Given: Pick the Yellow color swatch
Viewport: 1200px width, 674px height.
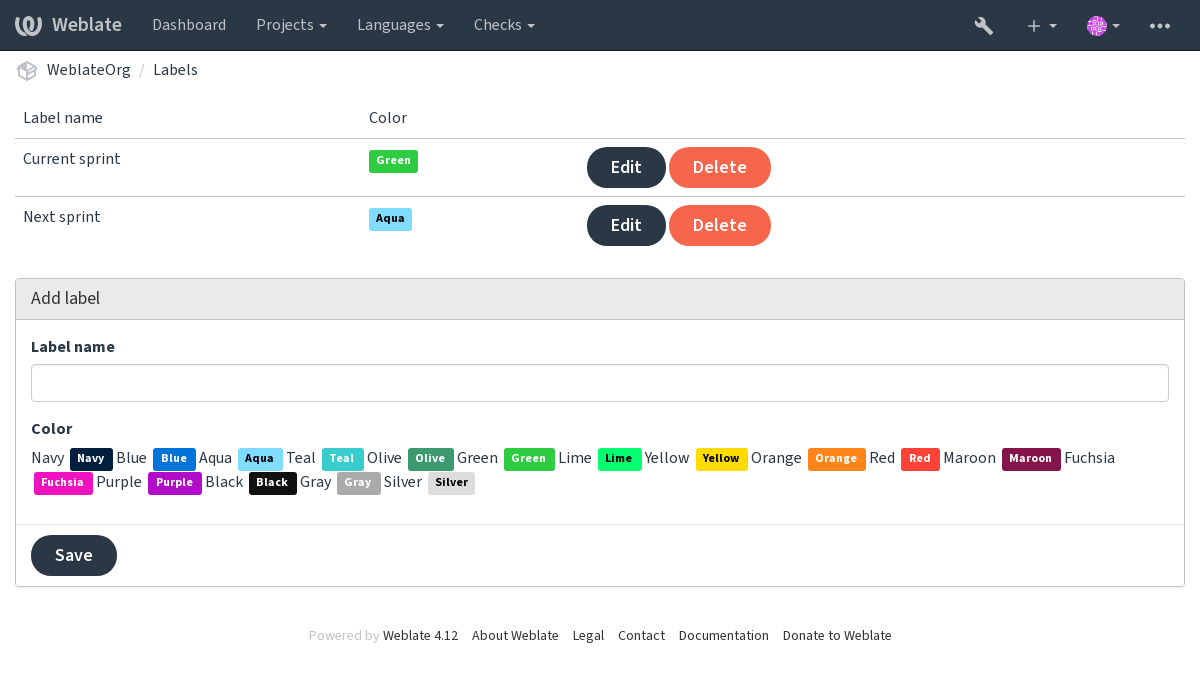Looking at the screenshot, I should pos(721,459).
